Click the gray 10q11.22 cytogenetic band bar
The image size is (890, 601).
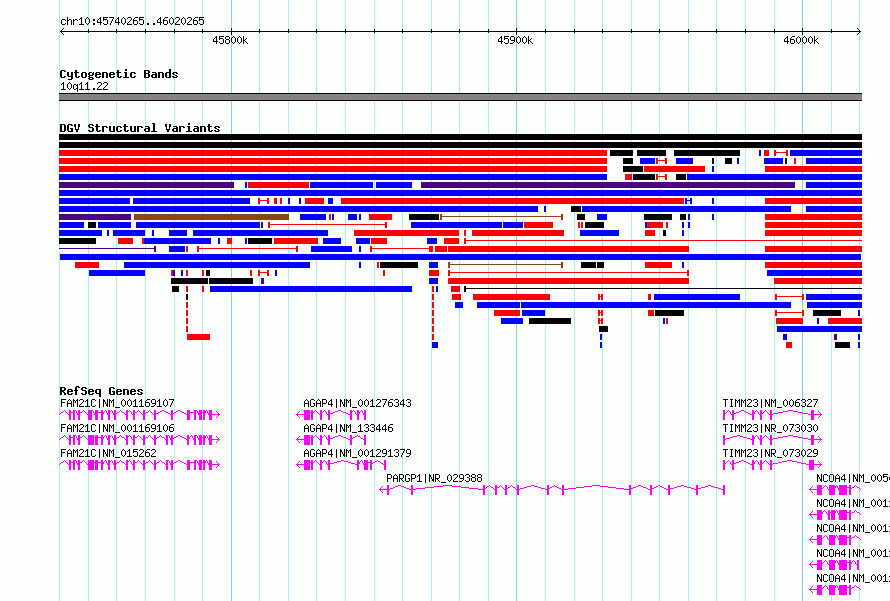coord(460,97)
